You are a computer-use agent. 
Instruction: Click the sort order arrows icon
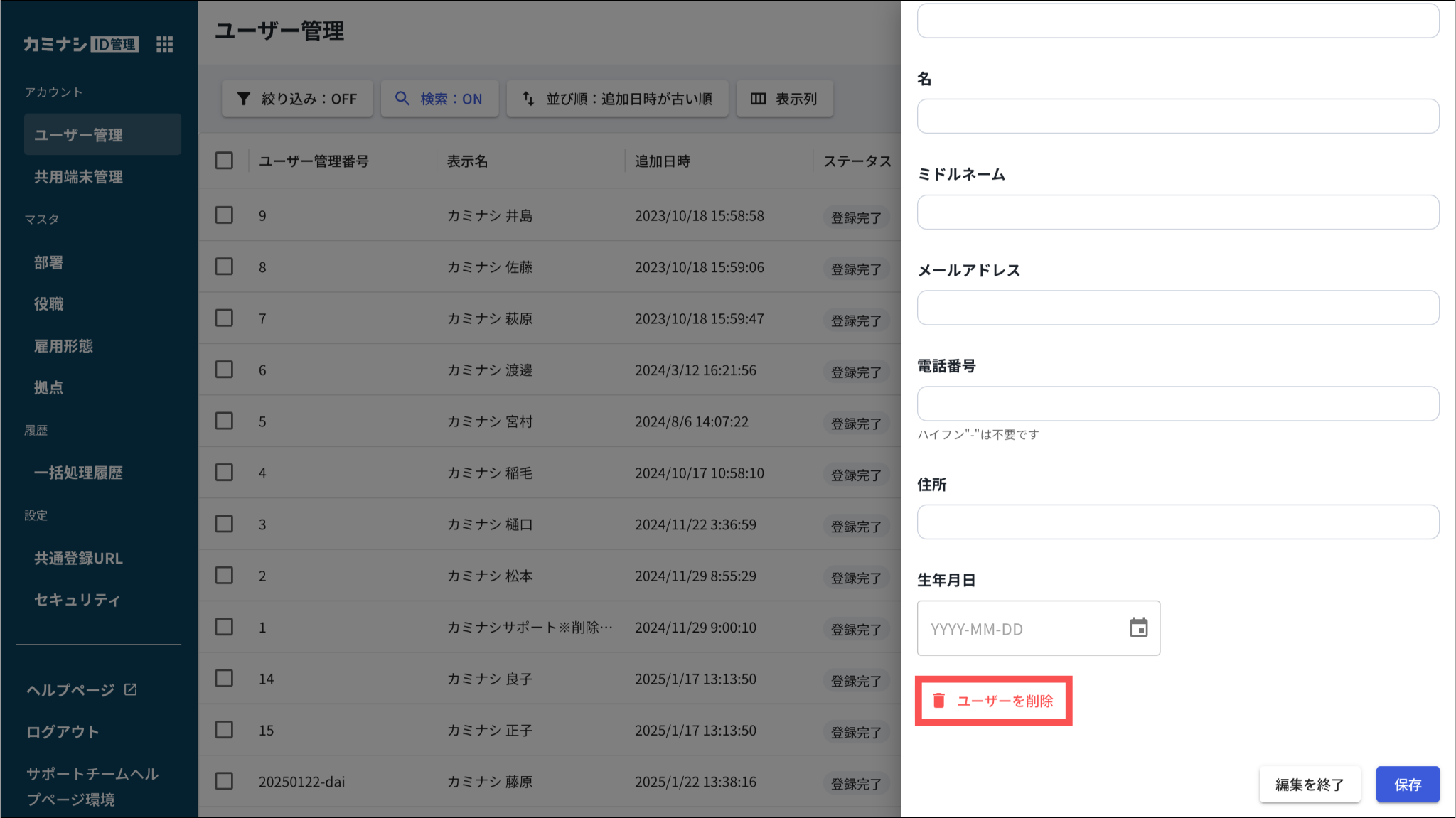(528, 99)
